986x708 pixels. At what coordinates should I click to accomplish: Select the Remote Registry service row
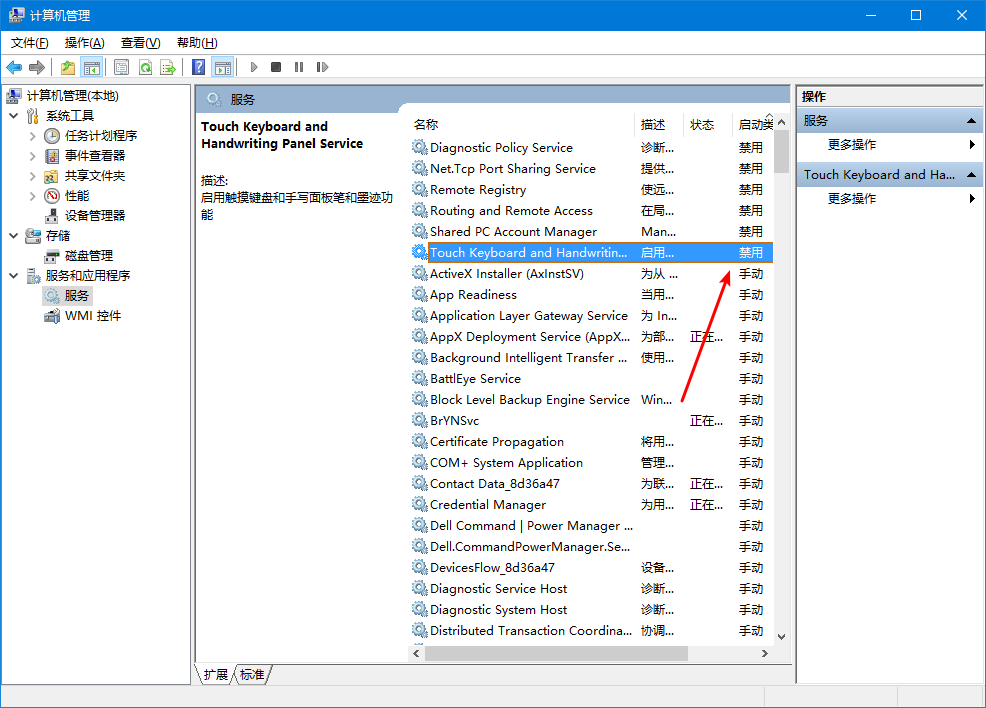(478, 190)
